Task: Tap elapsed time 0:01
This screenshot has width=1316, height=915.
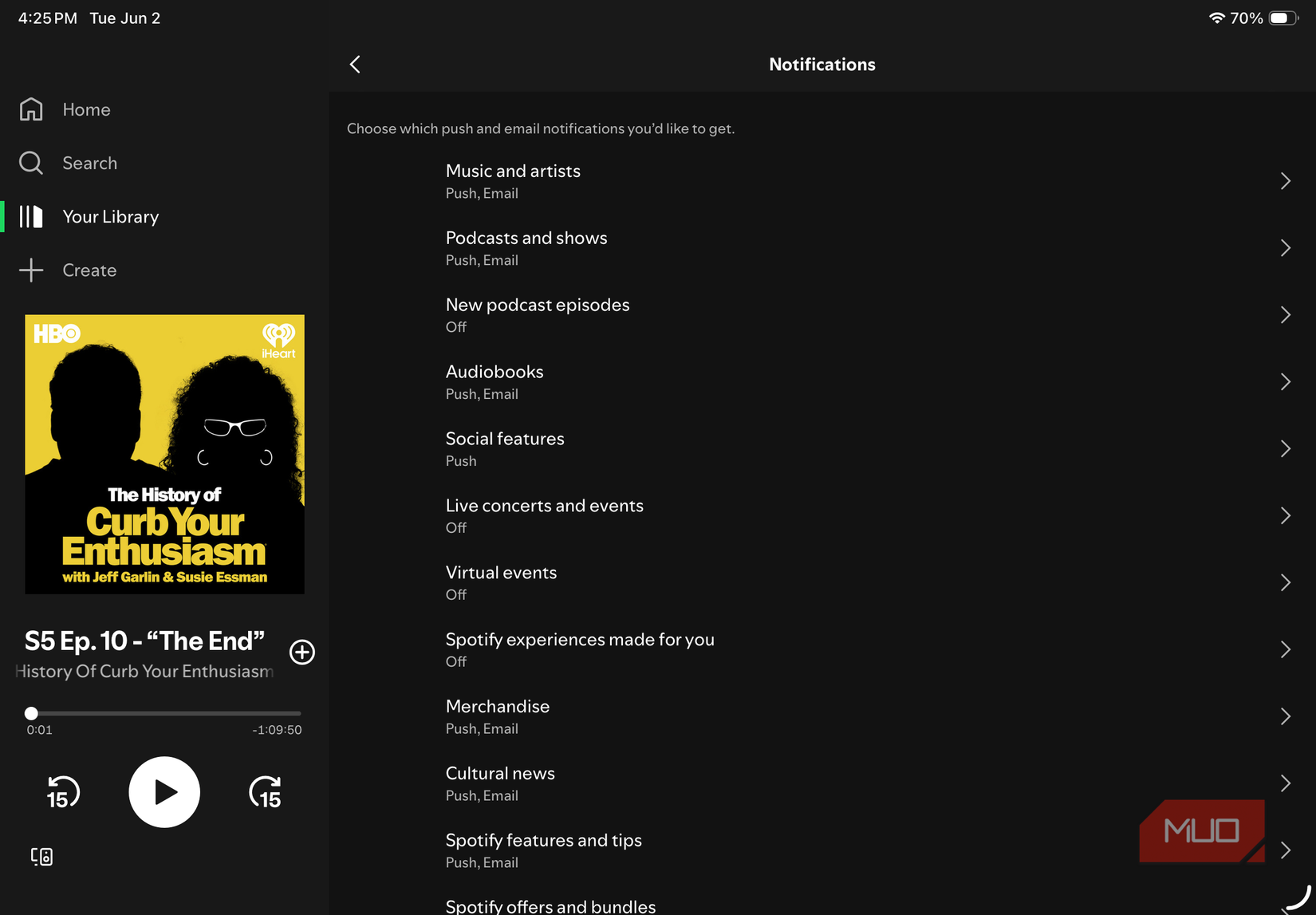Action: point(39,730)
